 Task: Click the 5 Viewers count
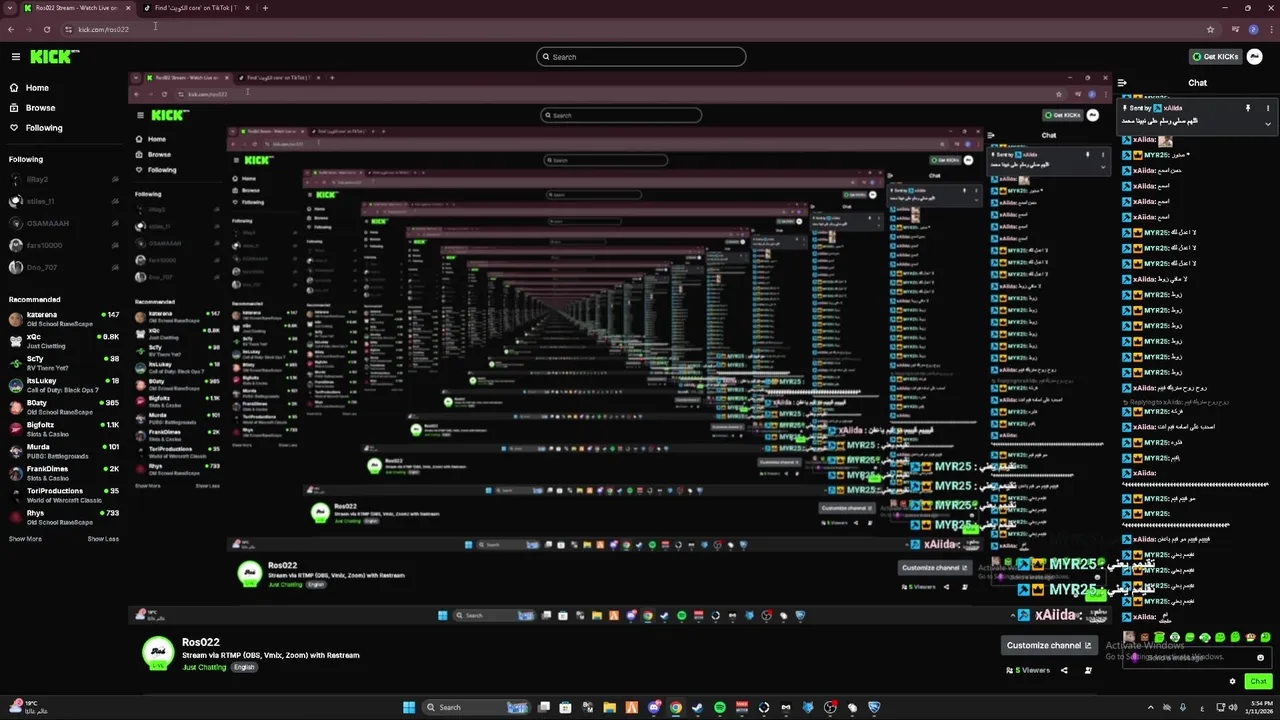pos(1028,670)
